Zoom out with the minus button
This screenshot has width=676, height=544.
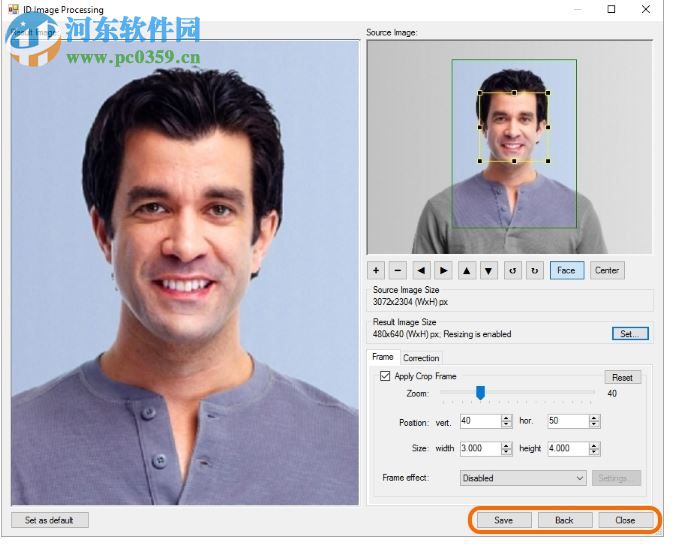[x=397, y=271]
